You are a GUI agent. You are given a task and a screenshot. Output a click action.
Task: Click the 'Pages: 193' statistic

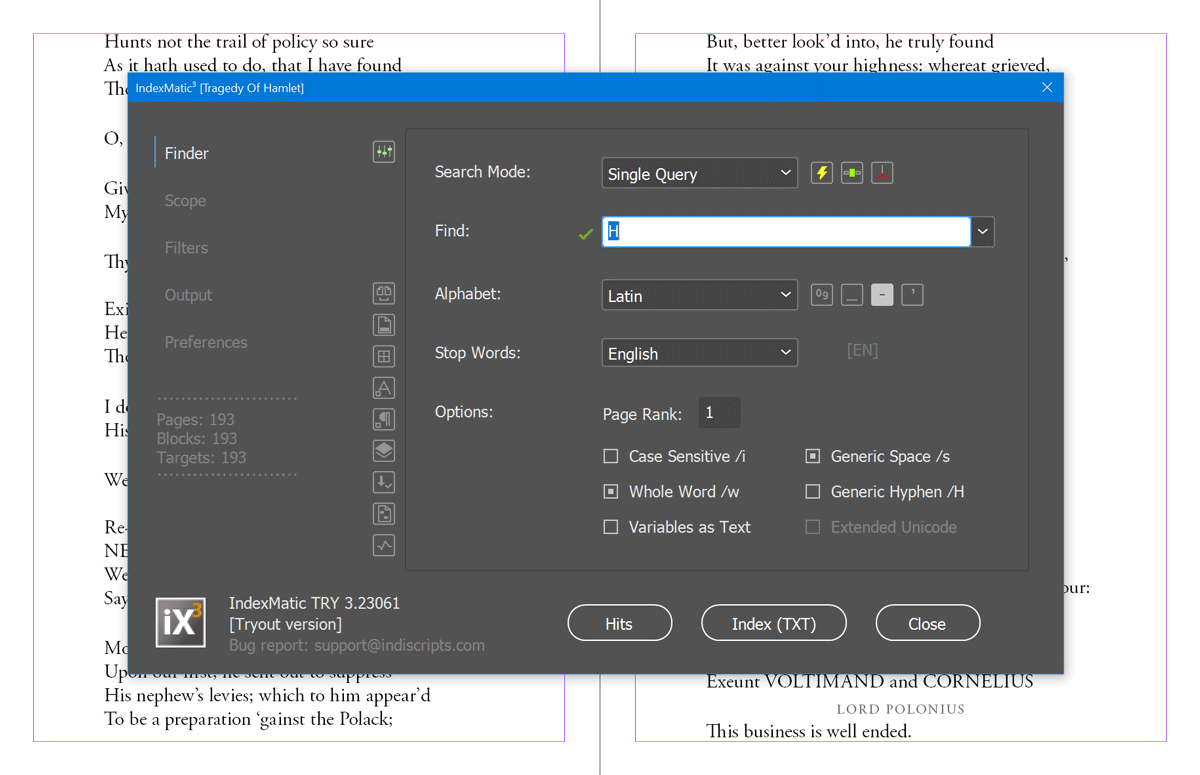click(x=195, y=419)
